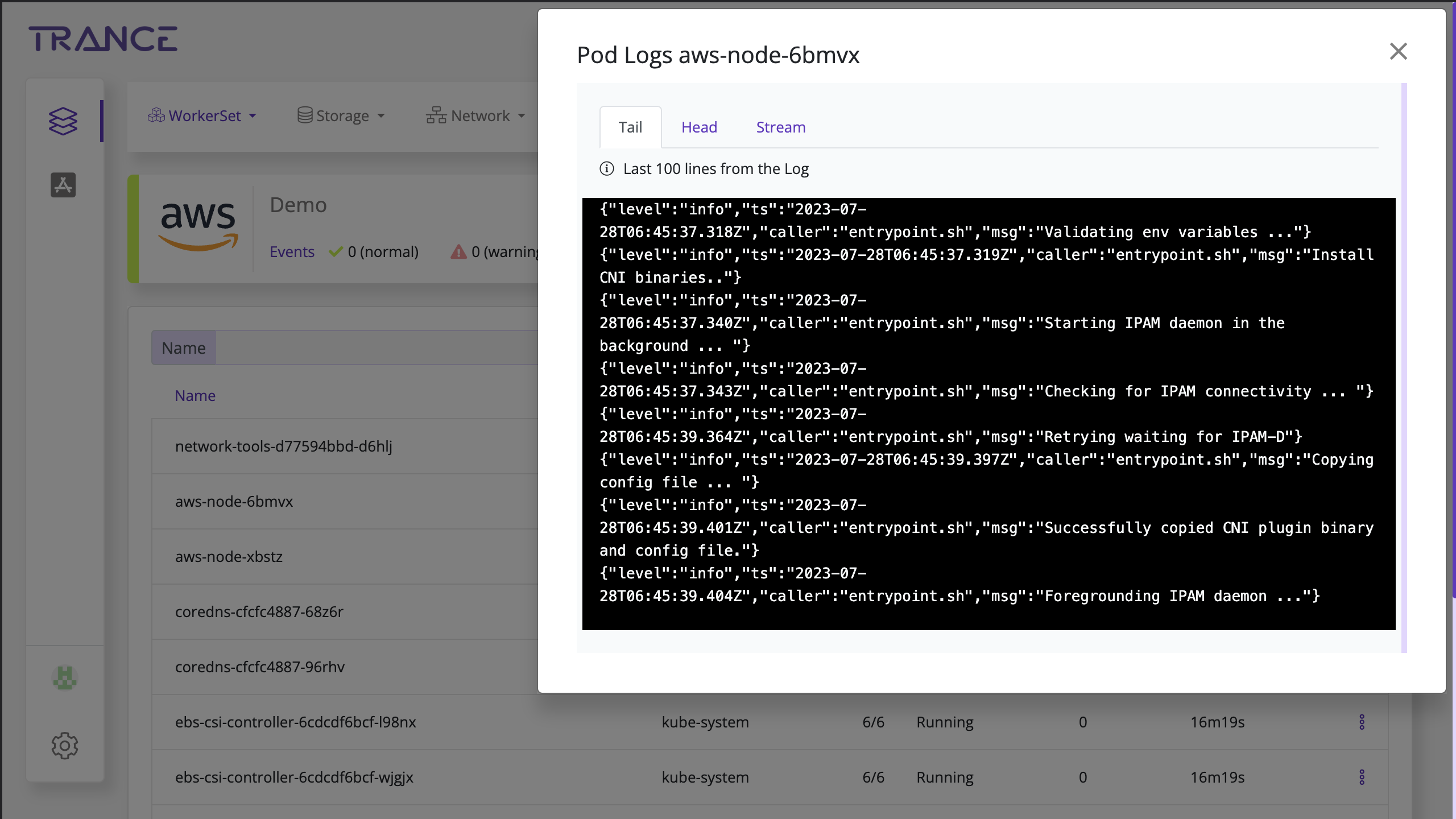Click the TRANCE logo

(103, 39)
